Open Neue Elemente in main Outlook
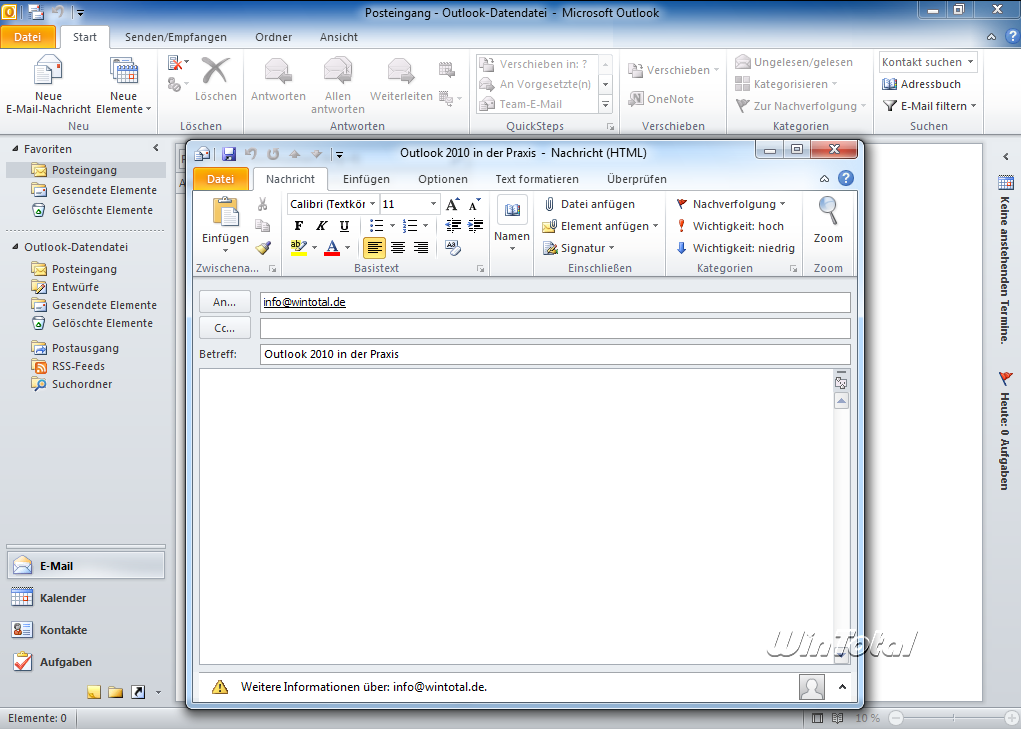This screenshot has height=729, width=1021. (124, 85)
